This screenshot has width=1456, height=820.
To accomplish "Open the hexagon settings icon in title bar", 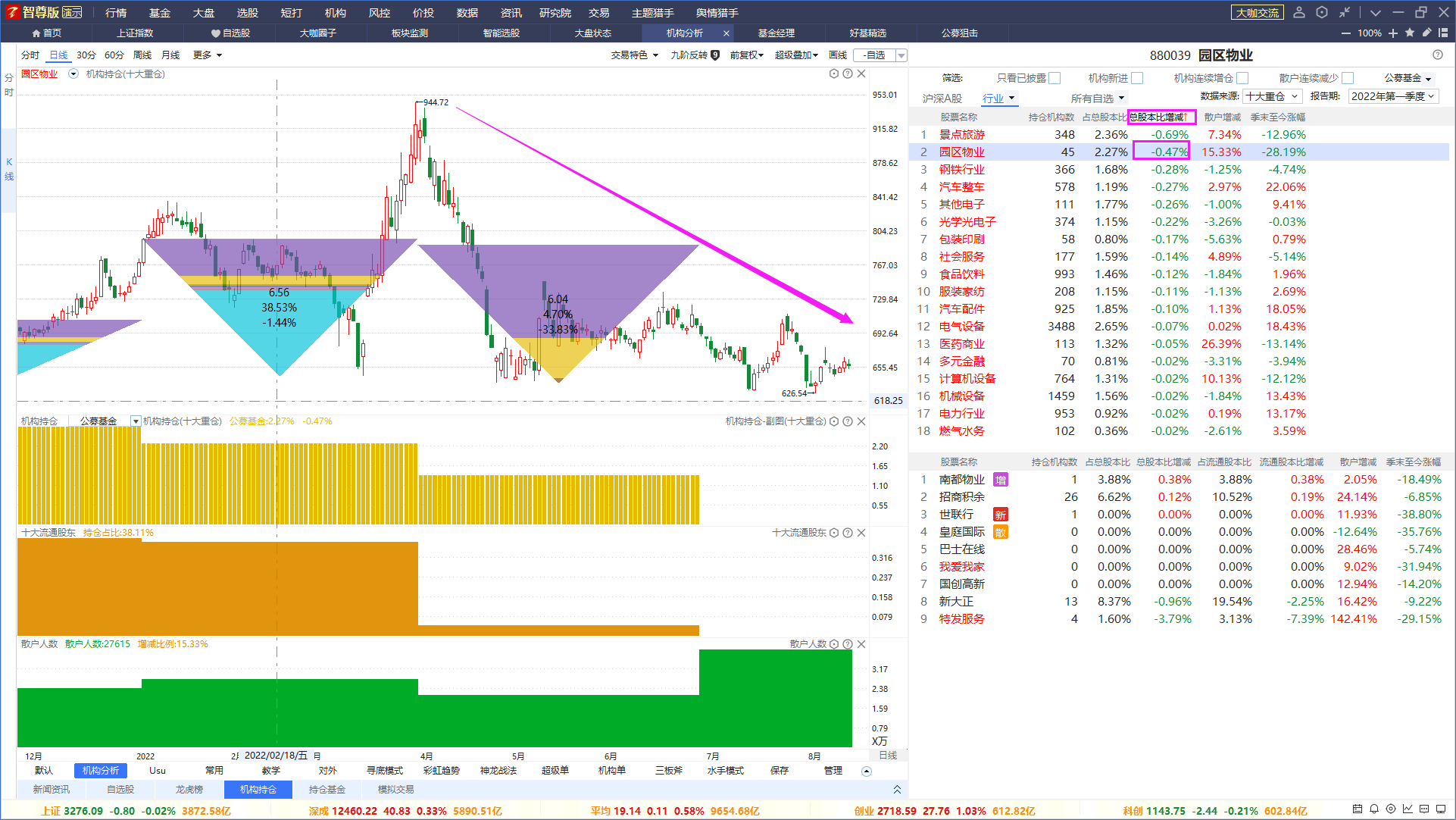I will point(1322,12).
